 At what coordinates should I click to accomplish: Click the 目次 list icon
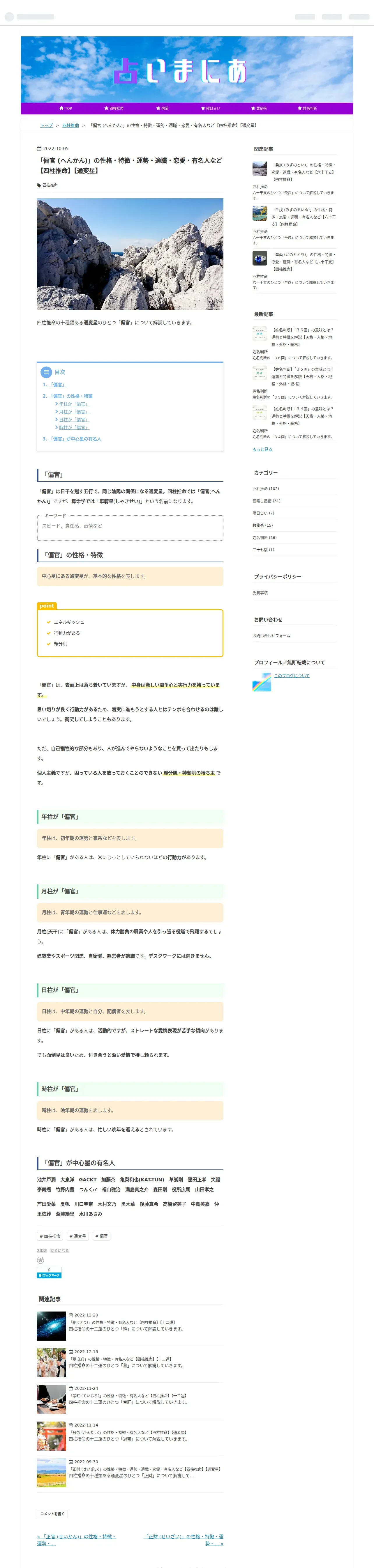[x=46, y=372]
